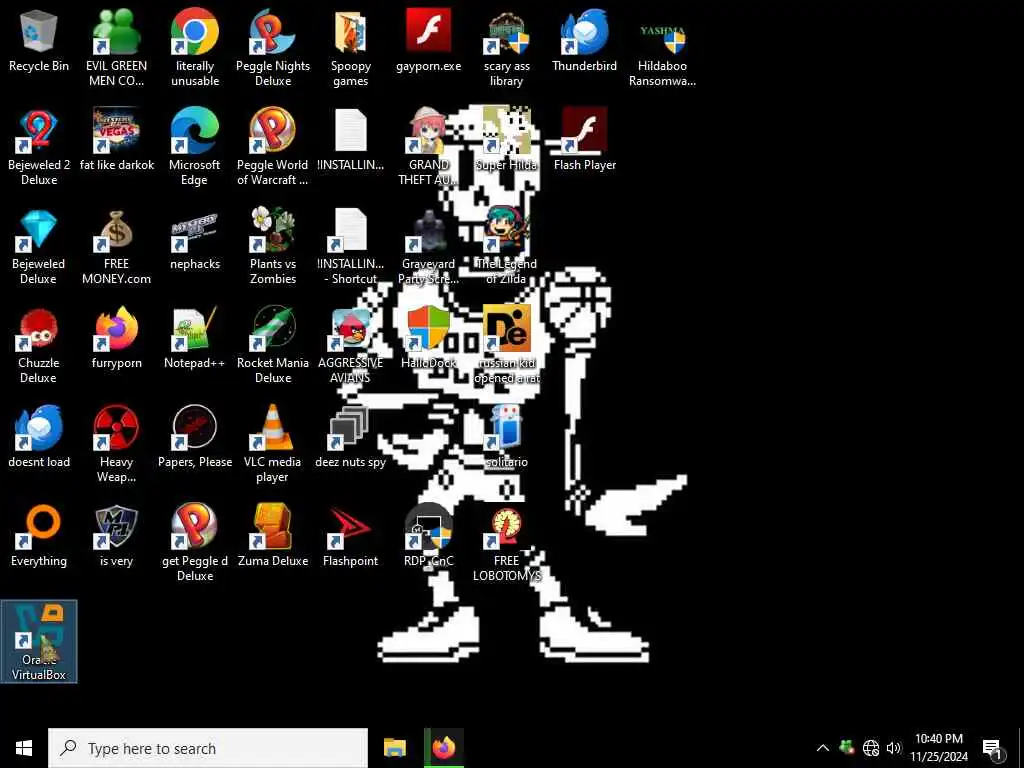Open Peggle Nights Deluxe shortcut
Viewport: 1024px width, 768px height.
click(273, 47)
